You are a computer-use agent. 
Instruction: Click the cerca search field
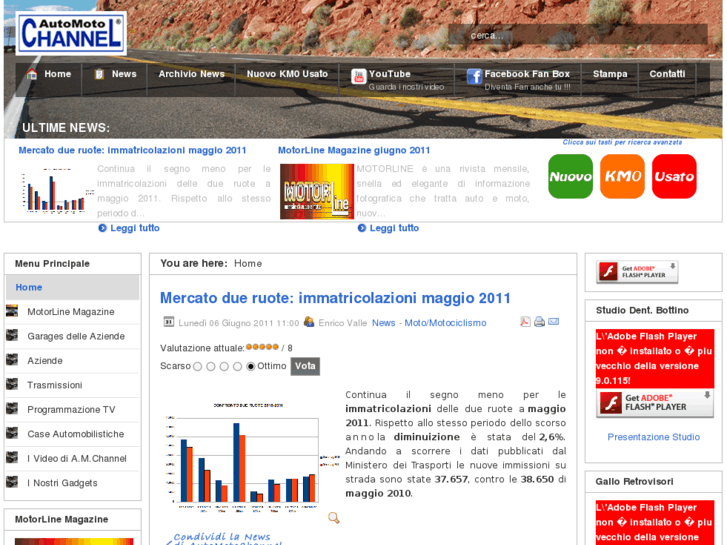(x=577, y=35)
